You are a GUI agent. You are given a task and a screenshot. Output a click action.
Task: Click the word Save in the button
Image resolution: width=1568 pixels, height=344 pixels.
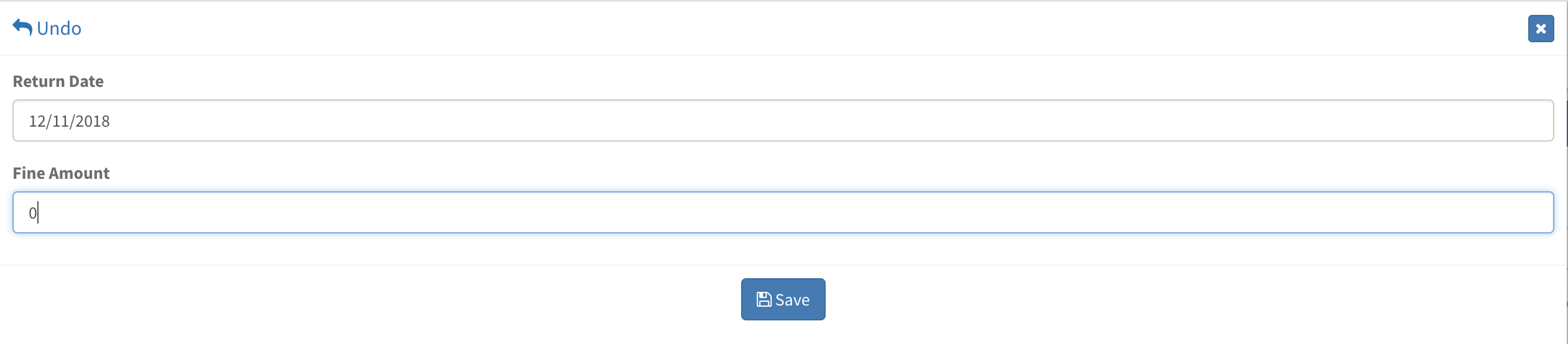[792, 300]
